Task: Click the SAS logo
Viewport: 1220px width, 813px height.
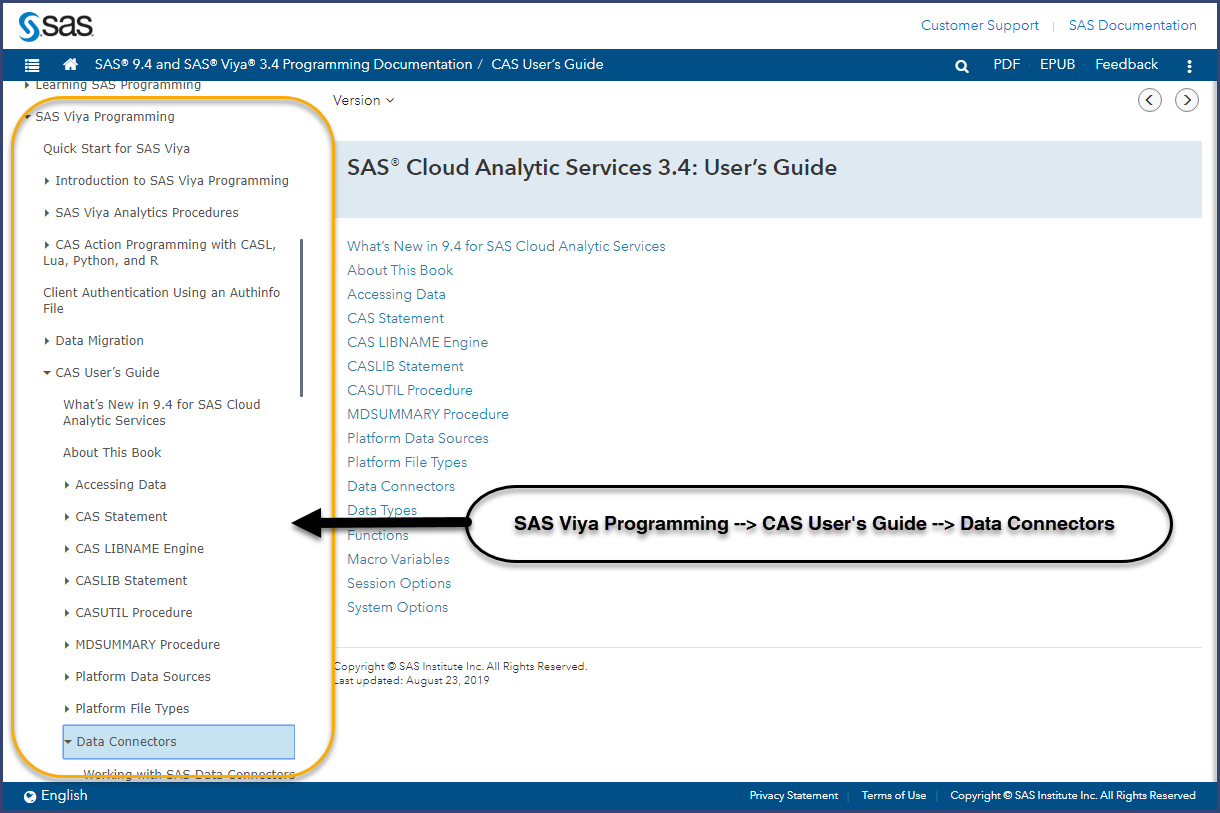Action: click(56, 25)
